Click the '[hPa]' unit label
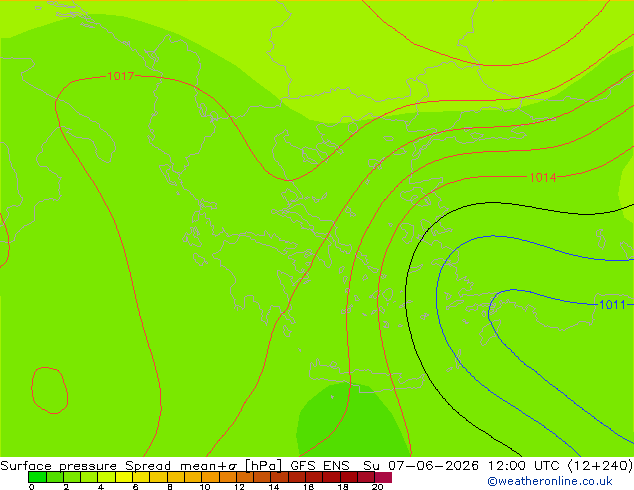Image resolution: width=634 pixels, height=490 pixels. point(263,465)
